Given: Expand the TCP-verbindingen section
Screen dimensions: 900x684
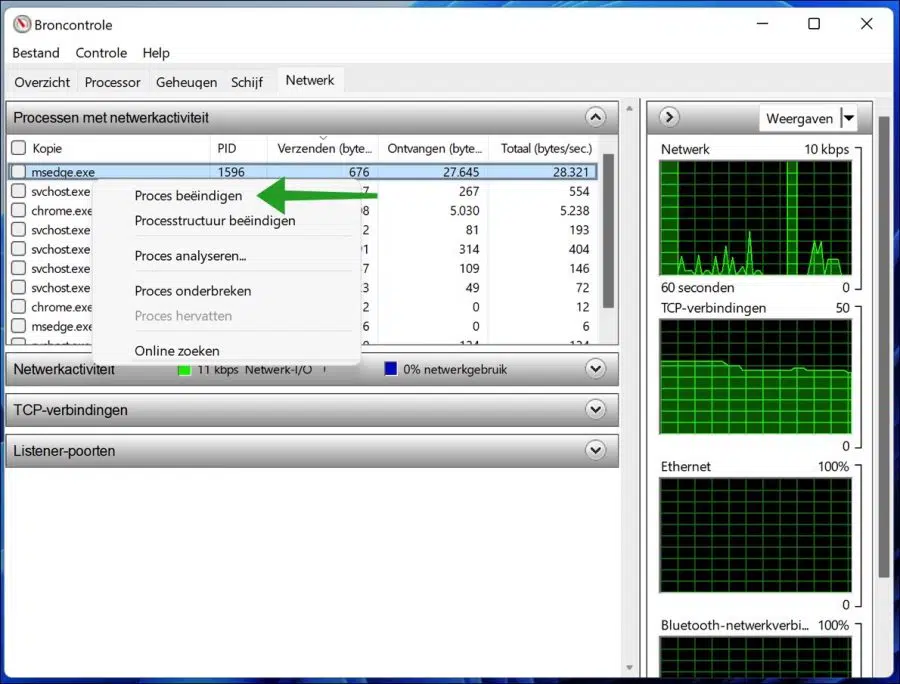Looking at the screenshot, I should coord(595,409).
